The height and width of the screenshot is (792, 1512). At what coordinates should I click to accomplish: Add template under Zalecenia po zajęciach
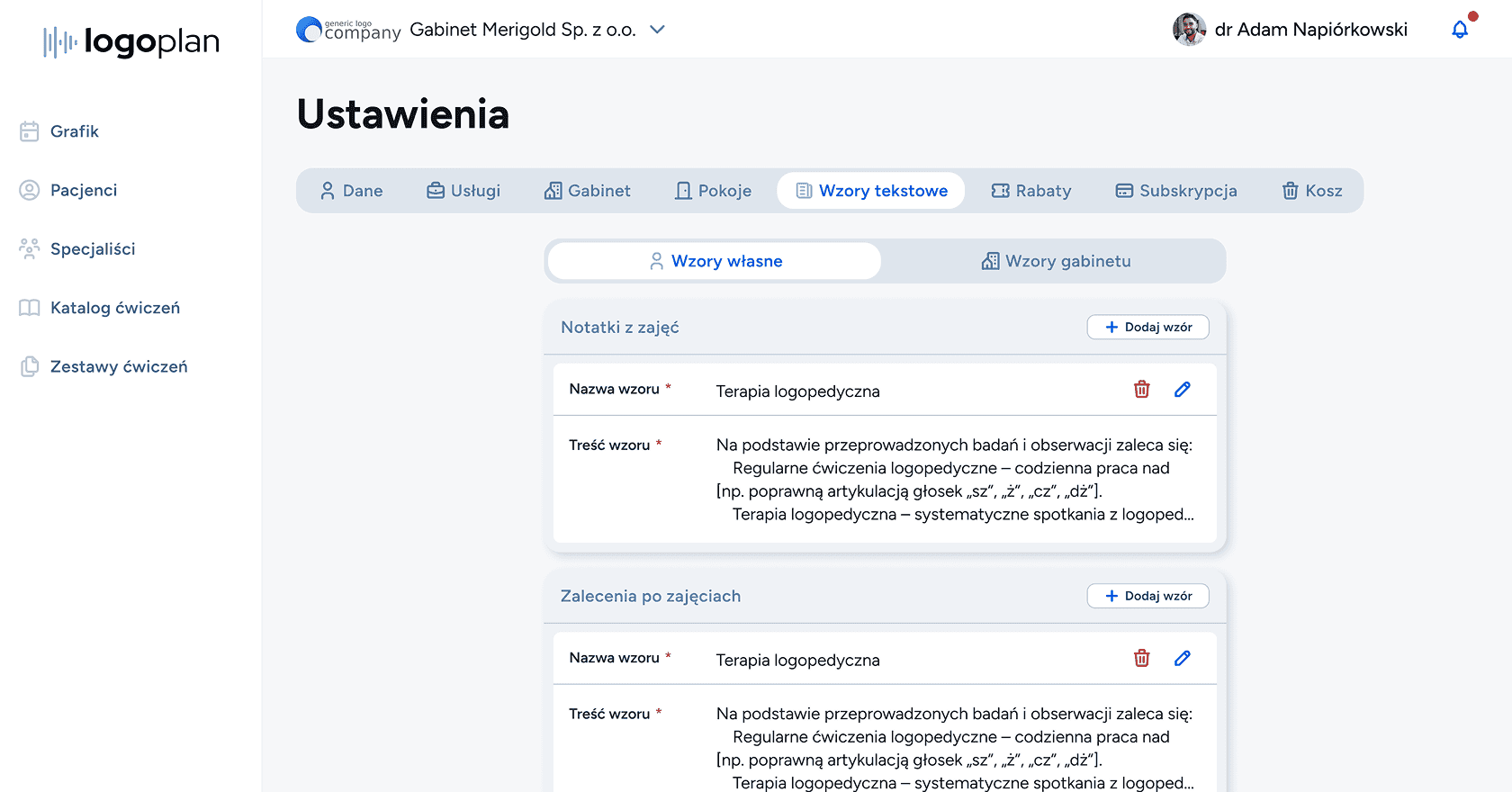pos(1148,596)
